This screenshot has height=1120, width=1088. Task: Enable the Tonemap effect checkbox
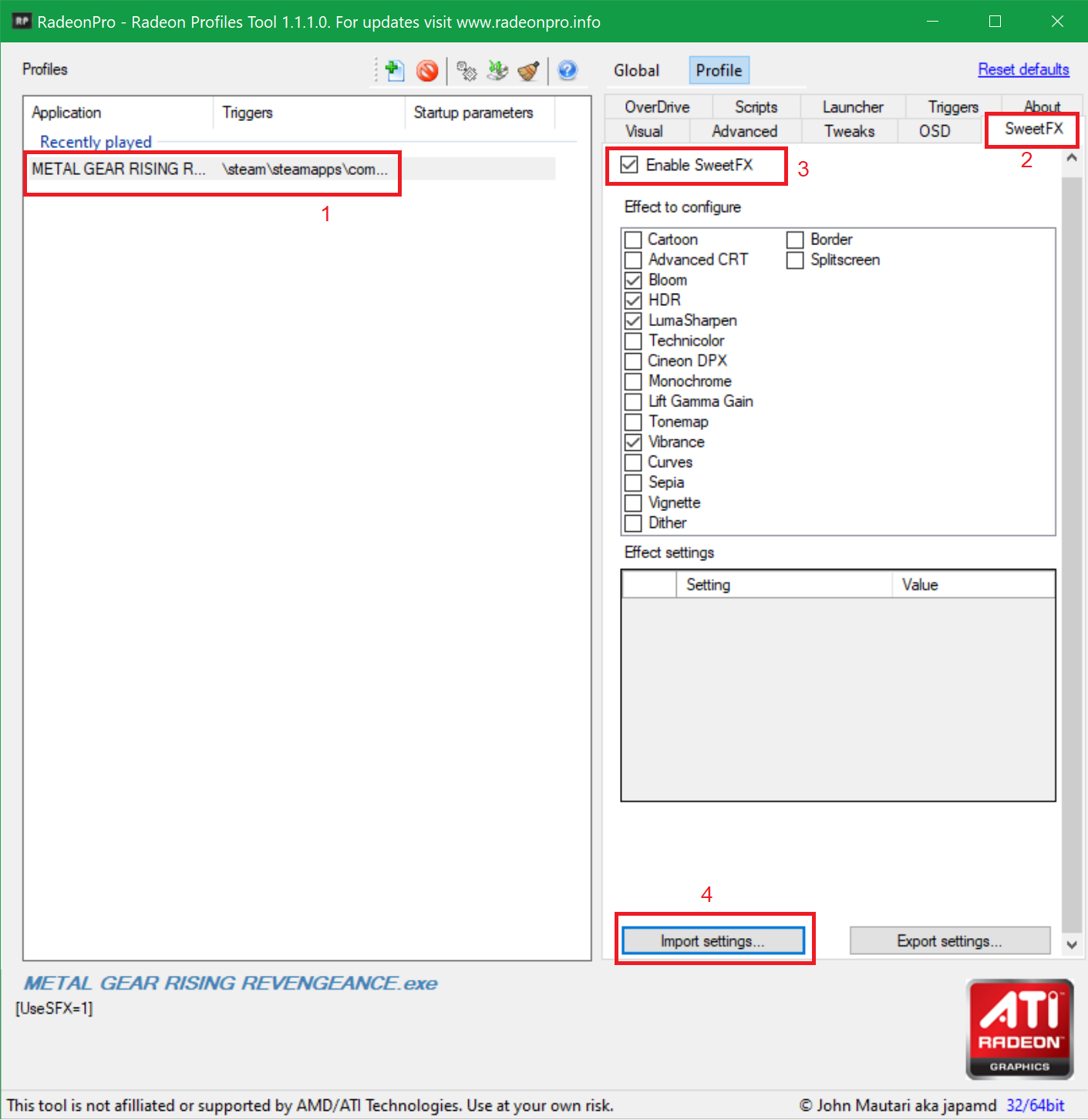[x=633, y=422]
